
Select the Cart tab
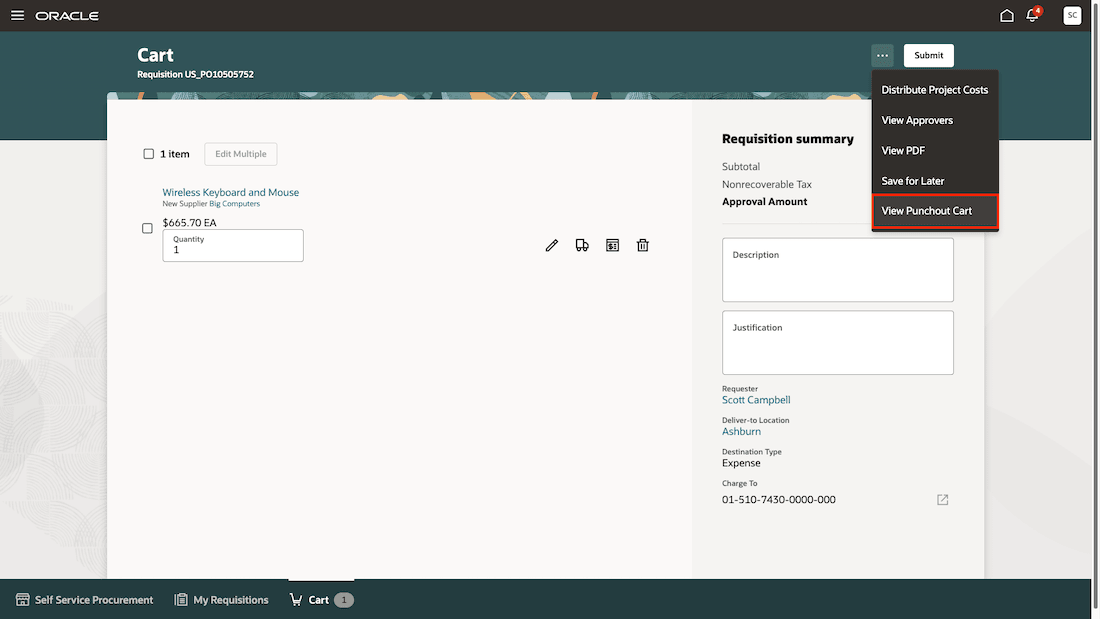[321, 600]
